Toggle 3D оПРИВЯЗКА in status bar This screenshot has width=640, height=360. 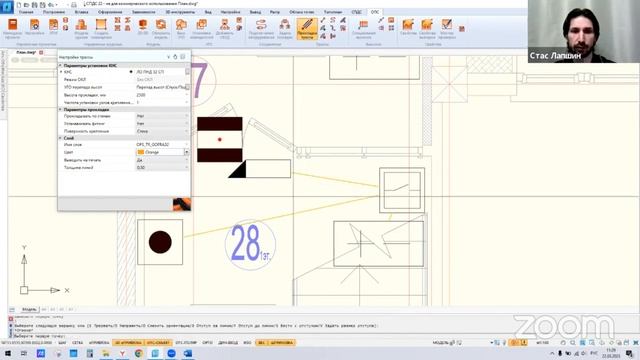[x=128, y=342]
